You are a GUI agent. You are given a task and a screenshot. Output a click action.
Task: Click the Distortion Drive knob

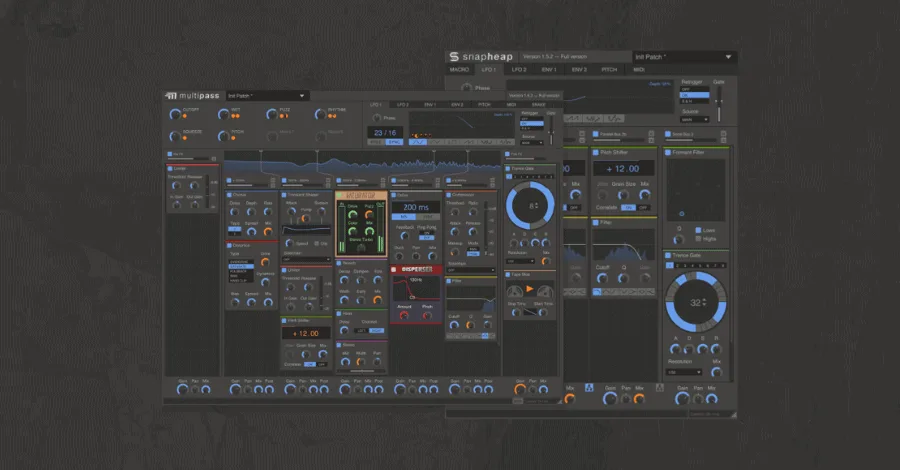click(x=265, y=262)
